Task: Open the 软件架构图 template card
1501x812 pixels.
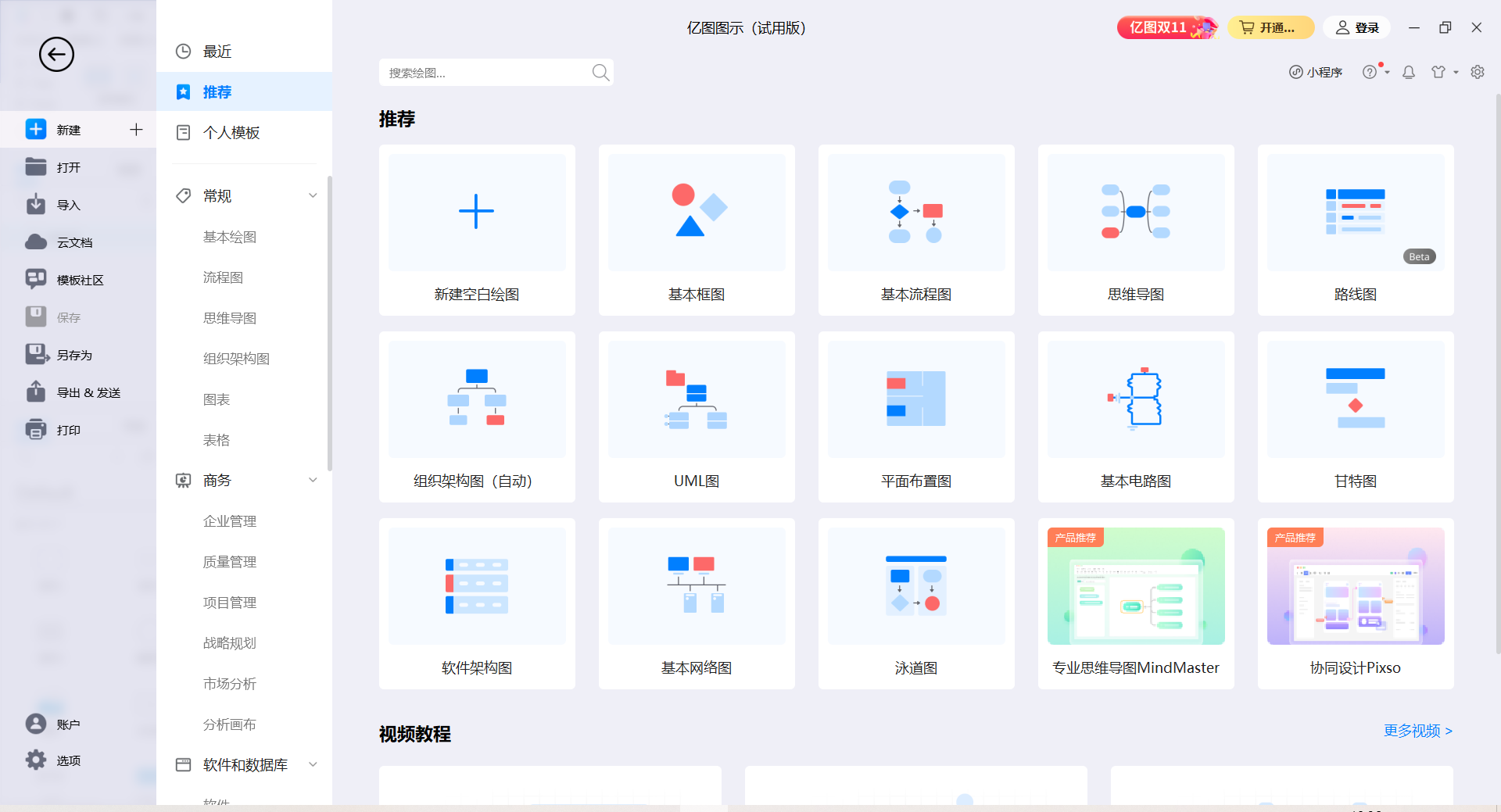Action: [x=477, y=603]
